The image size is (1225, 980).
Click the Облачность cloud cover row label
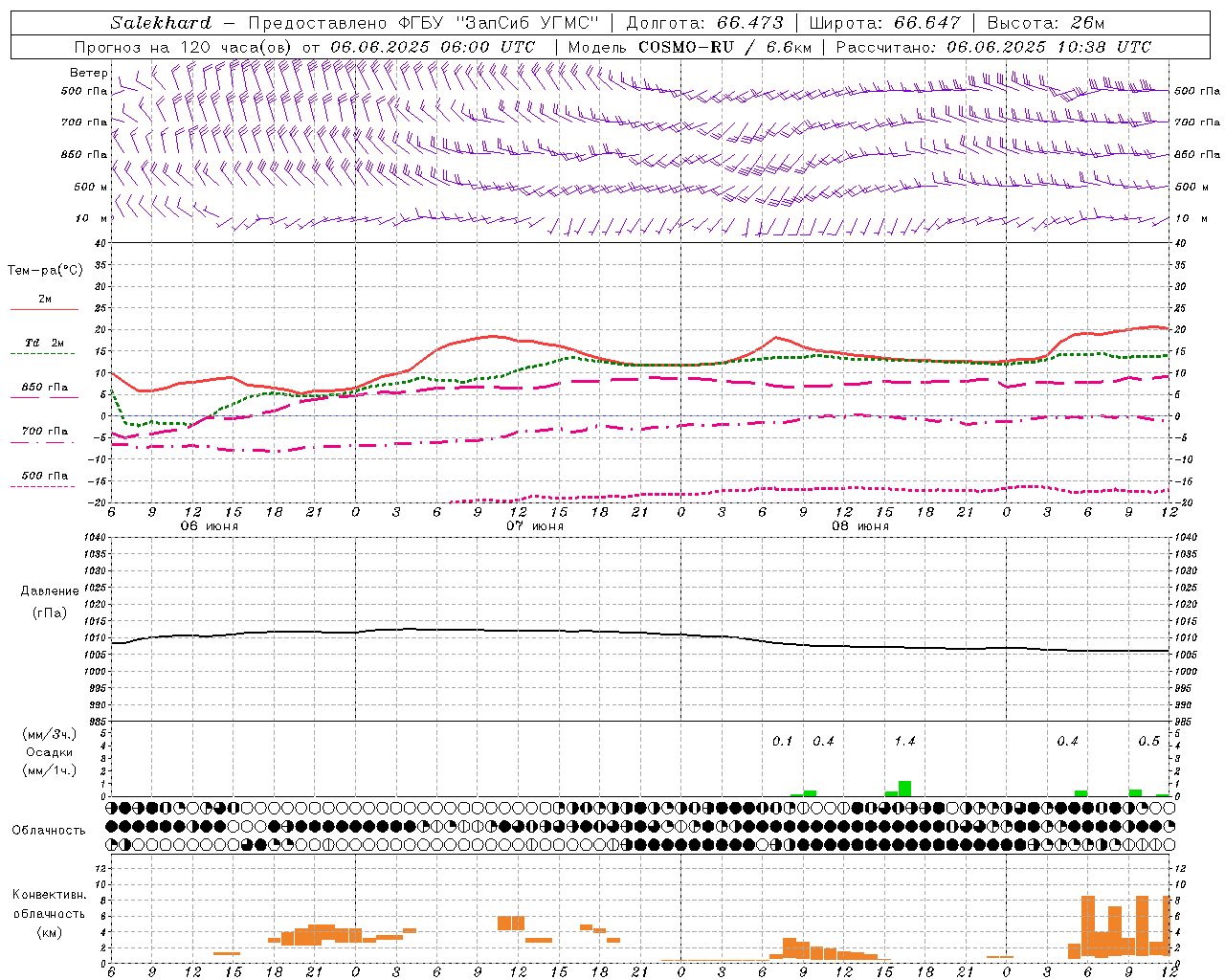click(x=49, y=831)
